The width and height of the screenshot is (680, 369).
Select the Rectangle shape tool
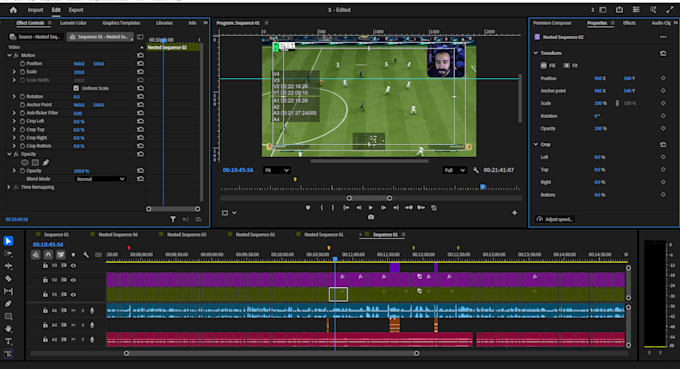tap(8, 317)
